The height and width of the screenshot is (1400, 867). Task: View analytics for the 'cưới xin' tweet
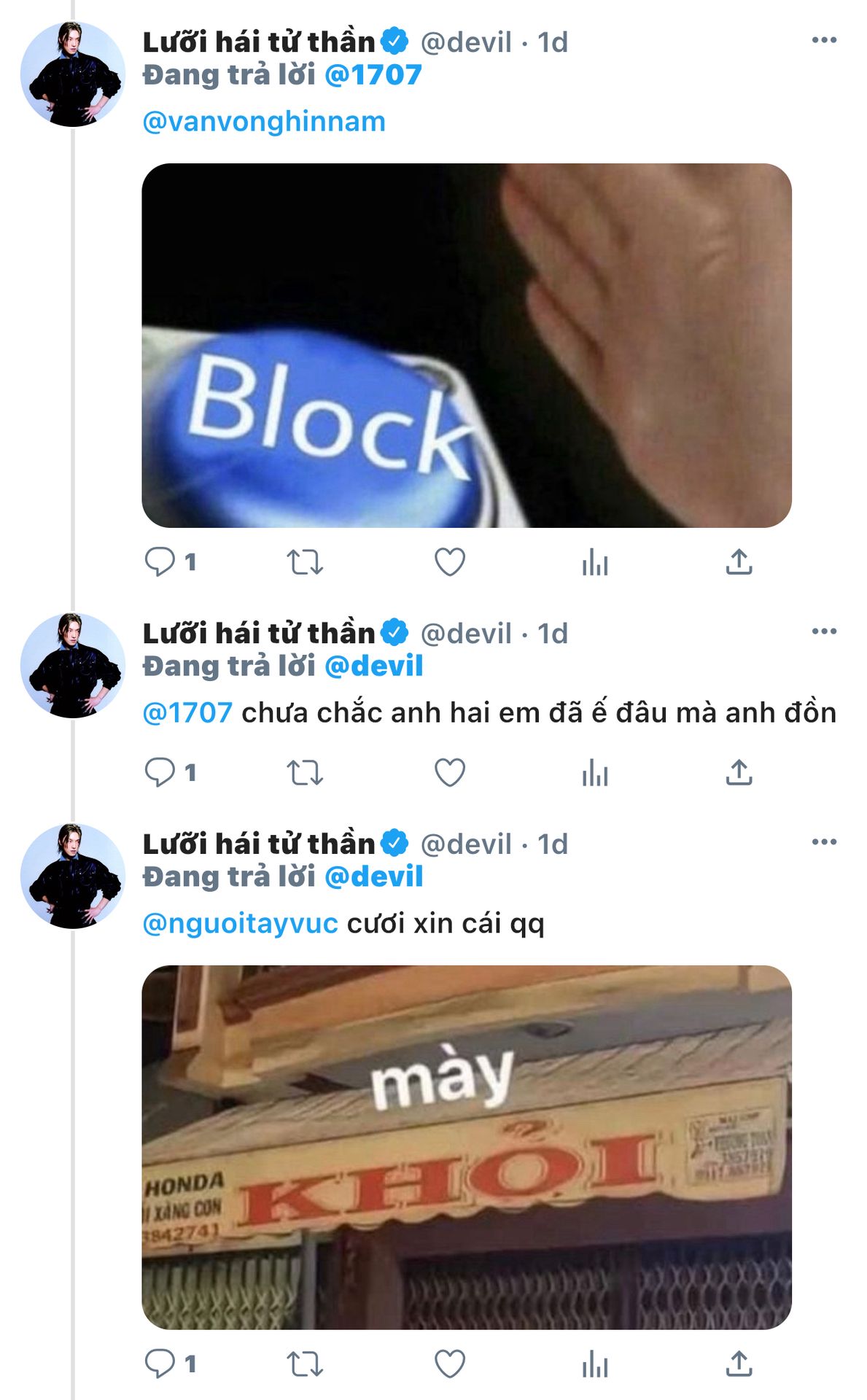point(594,1364)
